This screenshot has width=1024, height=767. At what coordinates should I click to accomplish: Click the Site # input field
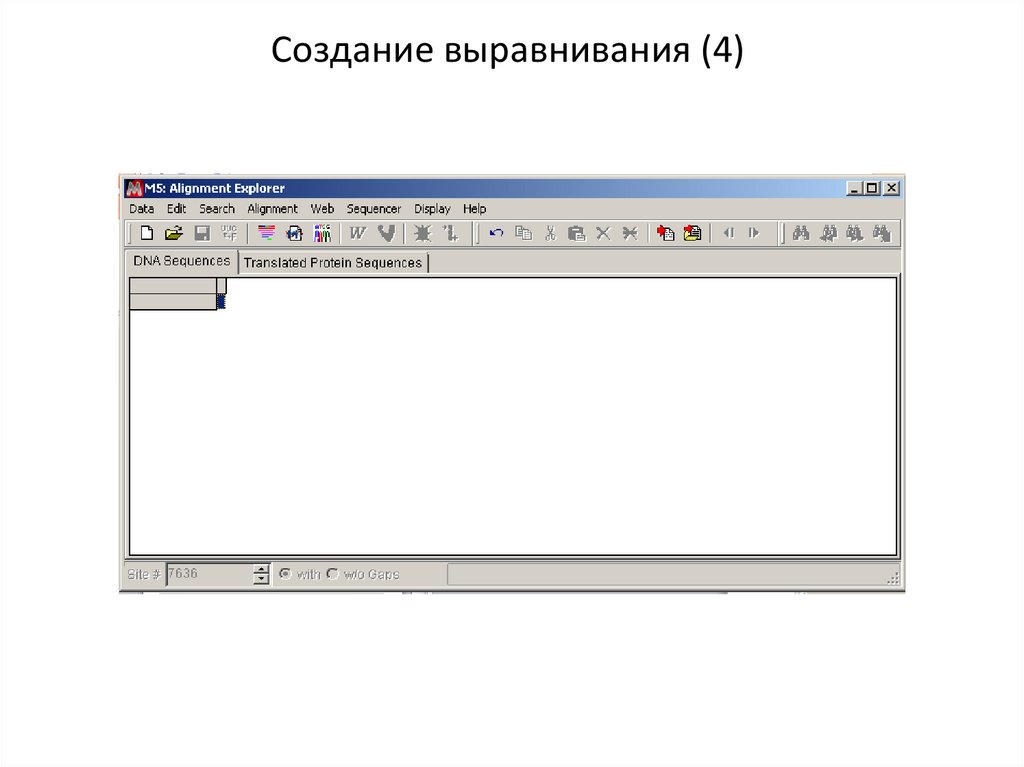(209, 574)
